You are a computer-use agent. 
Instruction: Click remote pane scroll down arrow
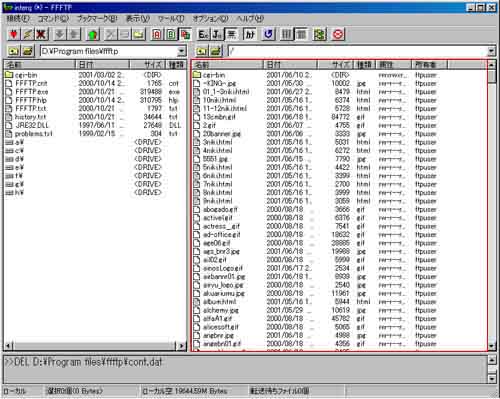492,346
